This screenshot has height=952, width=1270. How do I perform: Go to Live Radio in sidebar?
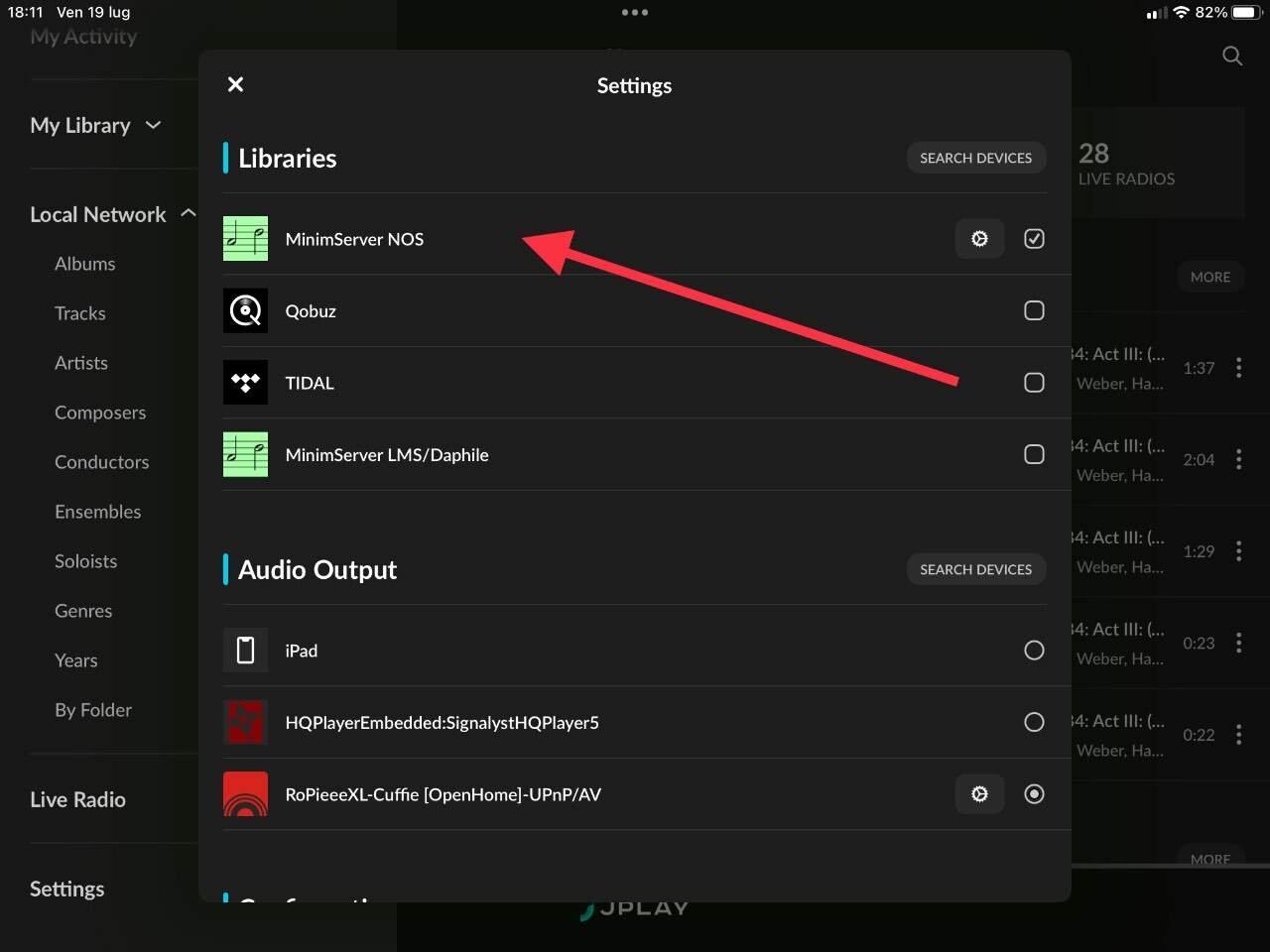[77, 799]
